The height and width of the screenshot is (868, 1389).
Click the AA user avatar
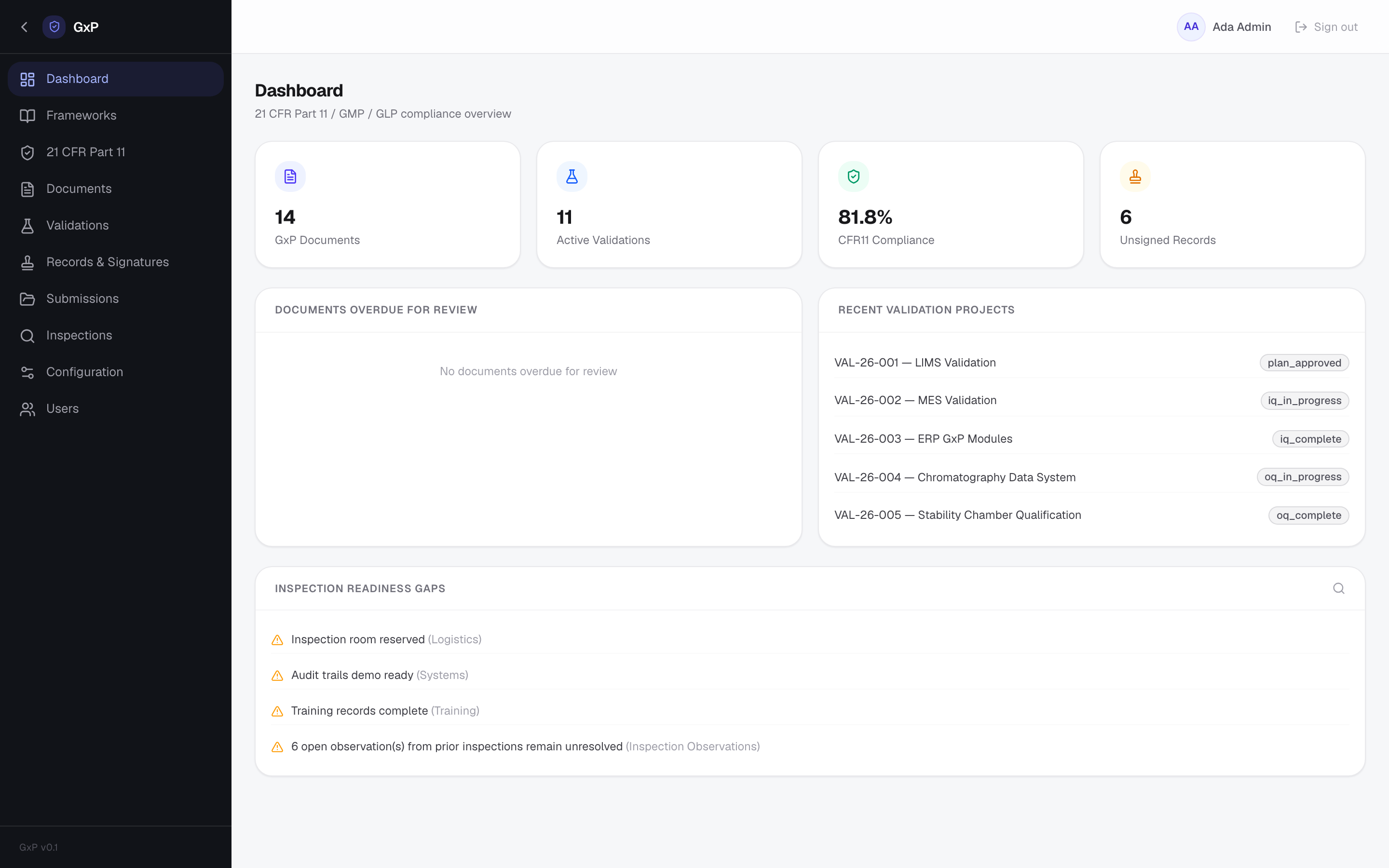click(x=1191, y=27)
